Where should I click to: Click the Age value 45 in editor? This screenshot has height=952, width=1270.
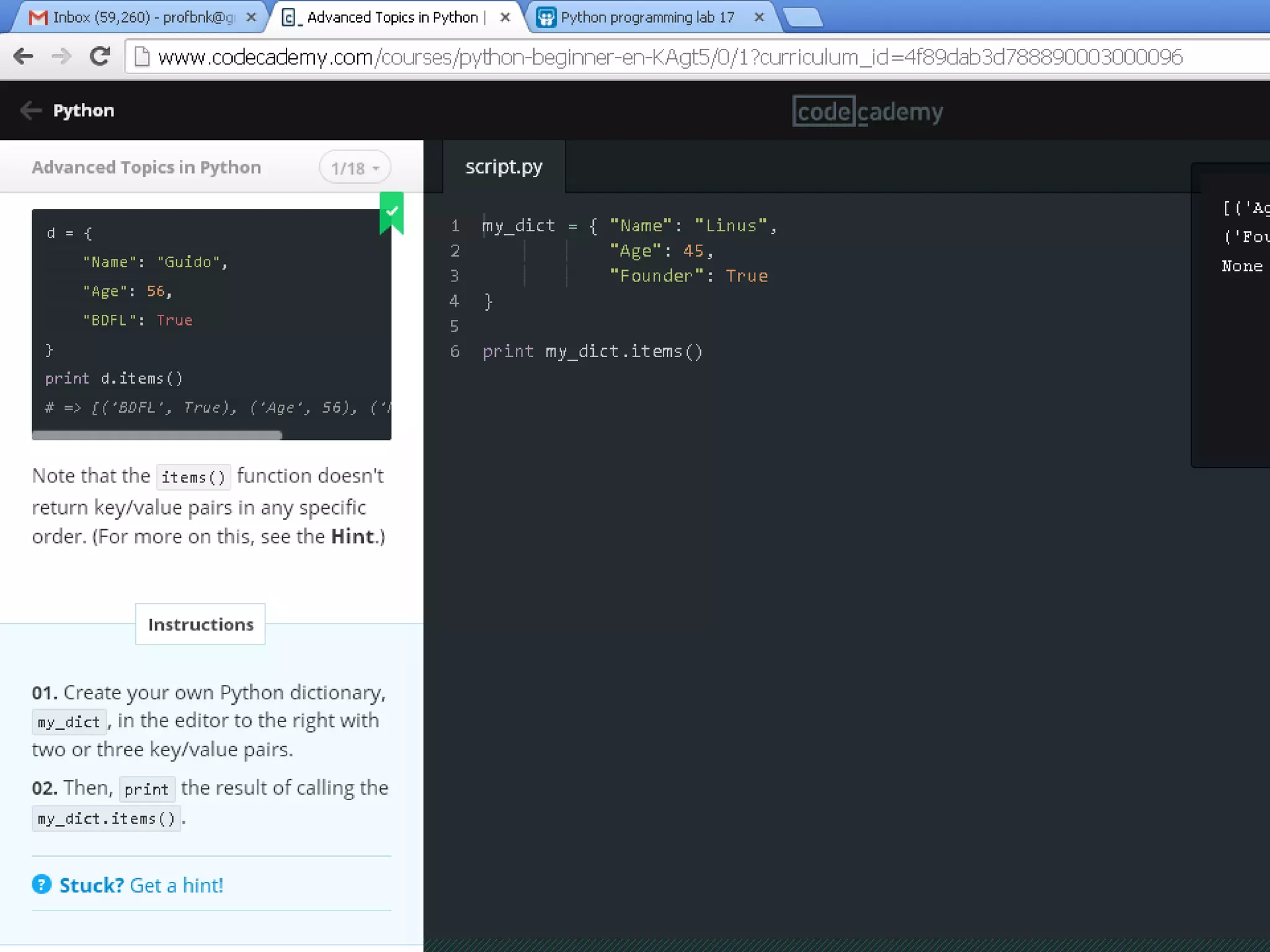[x=693, y=251]
